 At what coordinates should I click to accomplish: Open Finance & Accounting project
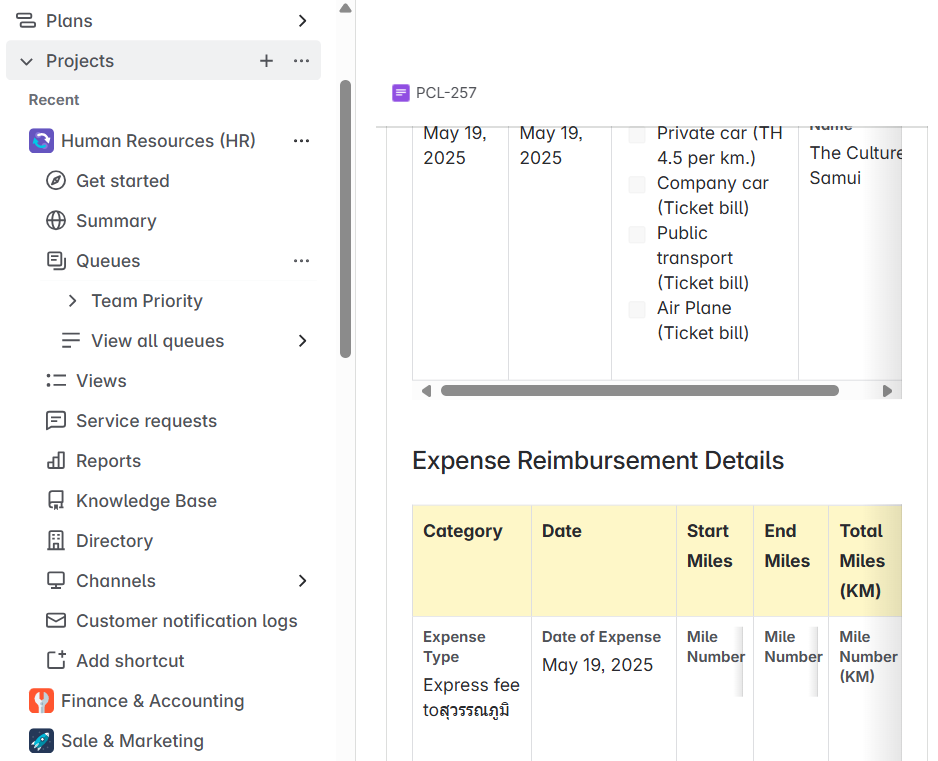(153, 701)
